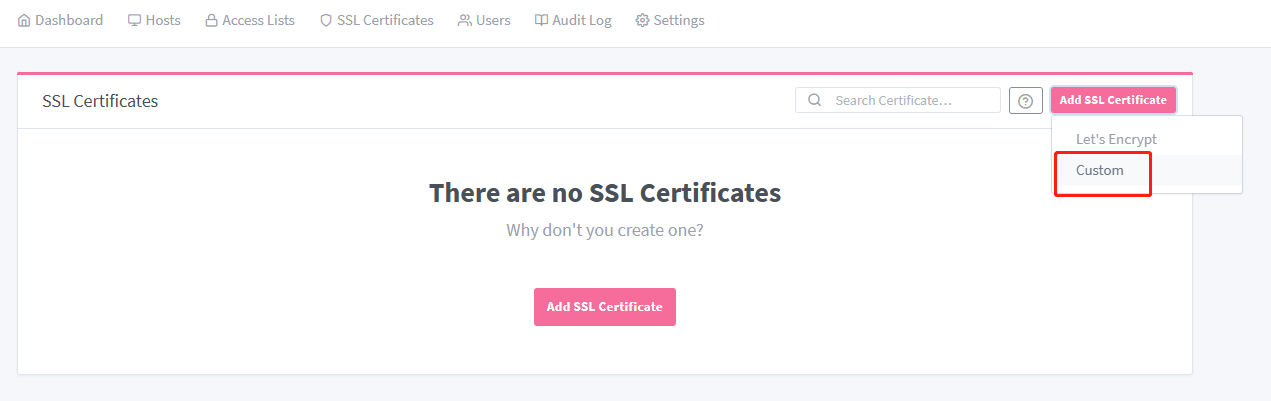The image size is (1271, 401).
Task: Go to the Dashboard text link
Action: 69,20
